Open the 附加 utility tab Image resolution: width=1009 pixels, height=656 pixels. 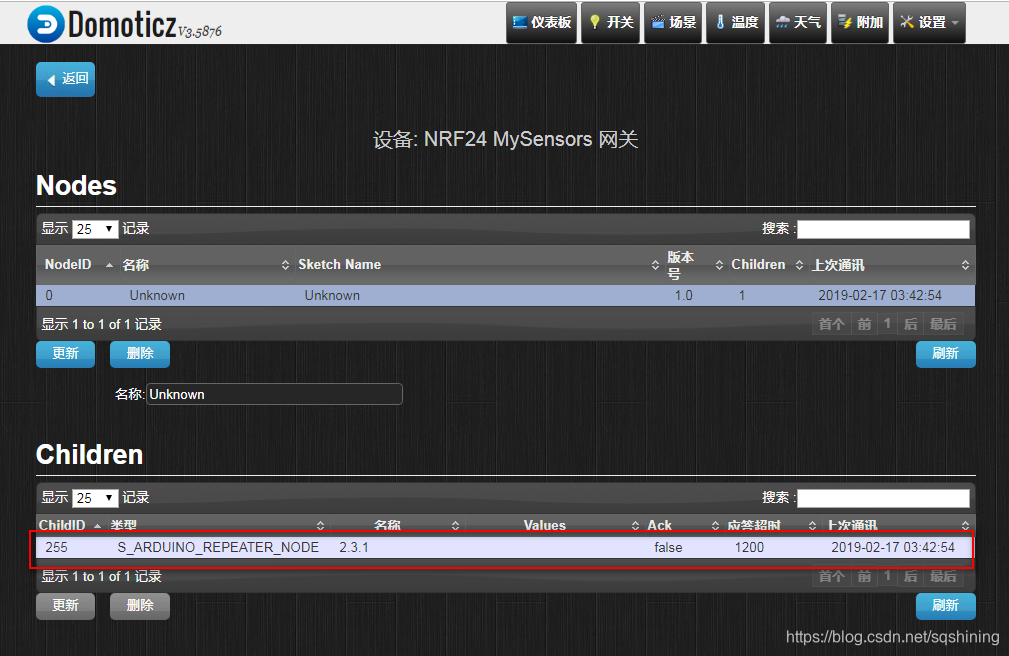[860, 23]
